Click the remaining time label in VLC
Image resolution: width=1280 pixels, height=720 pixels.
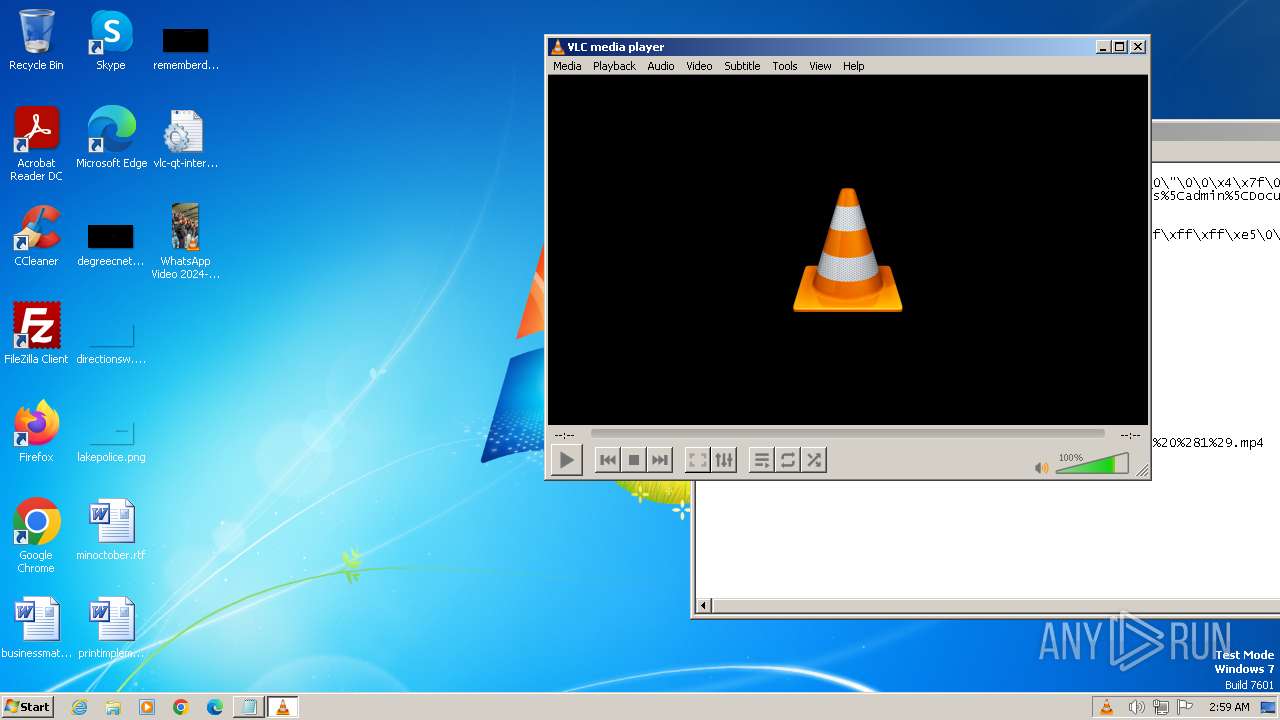coord(1130,435)
